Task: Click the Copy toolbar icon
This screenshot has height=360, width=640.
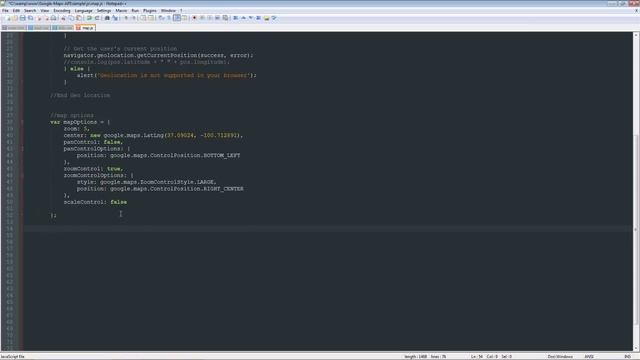Action: [x=71, y=18]
